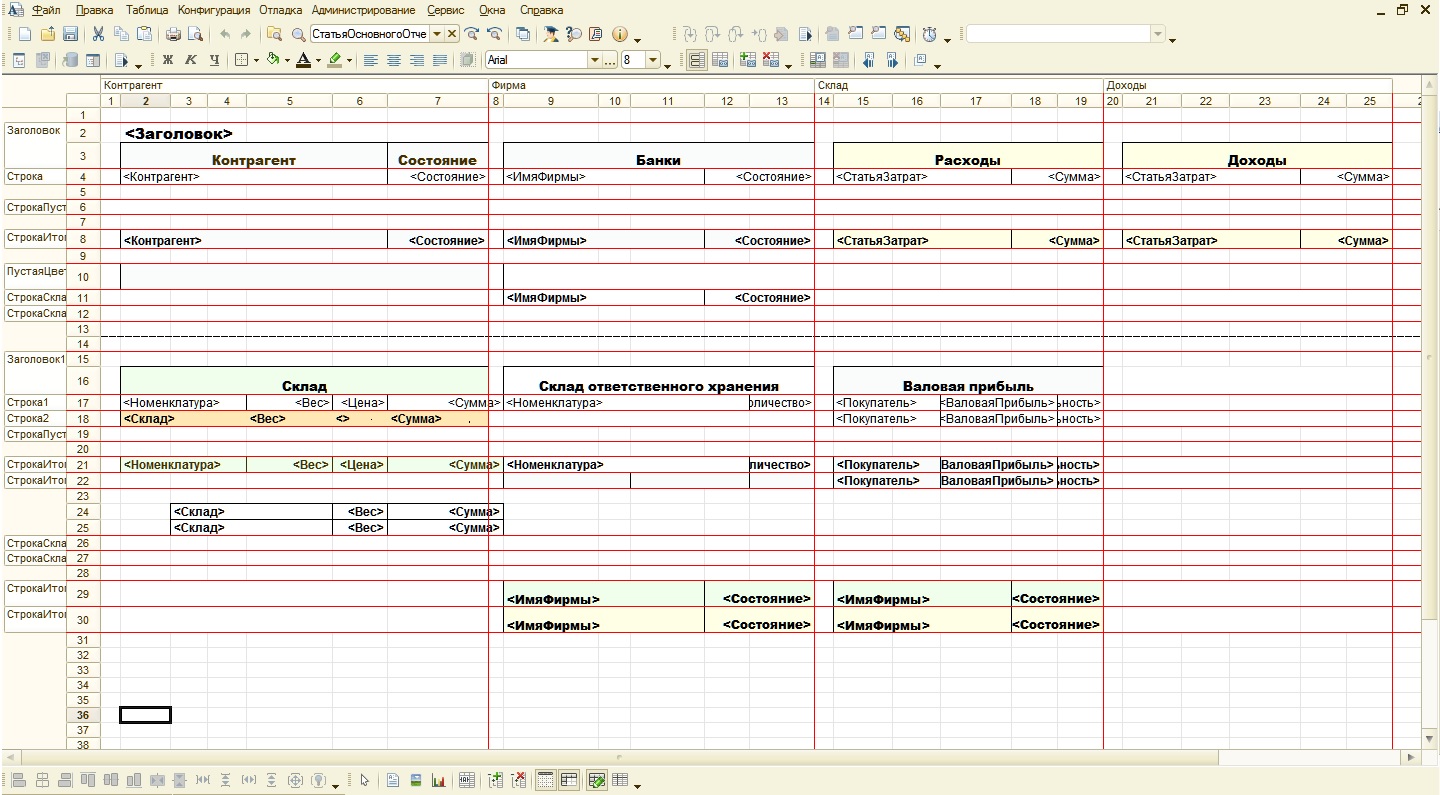Viewport: 1440px width, 795px height.
Task: Toggle italic К formatting
Action: [191, 61]
